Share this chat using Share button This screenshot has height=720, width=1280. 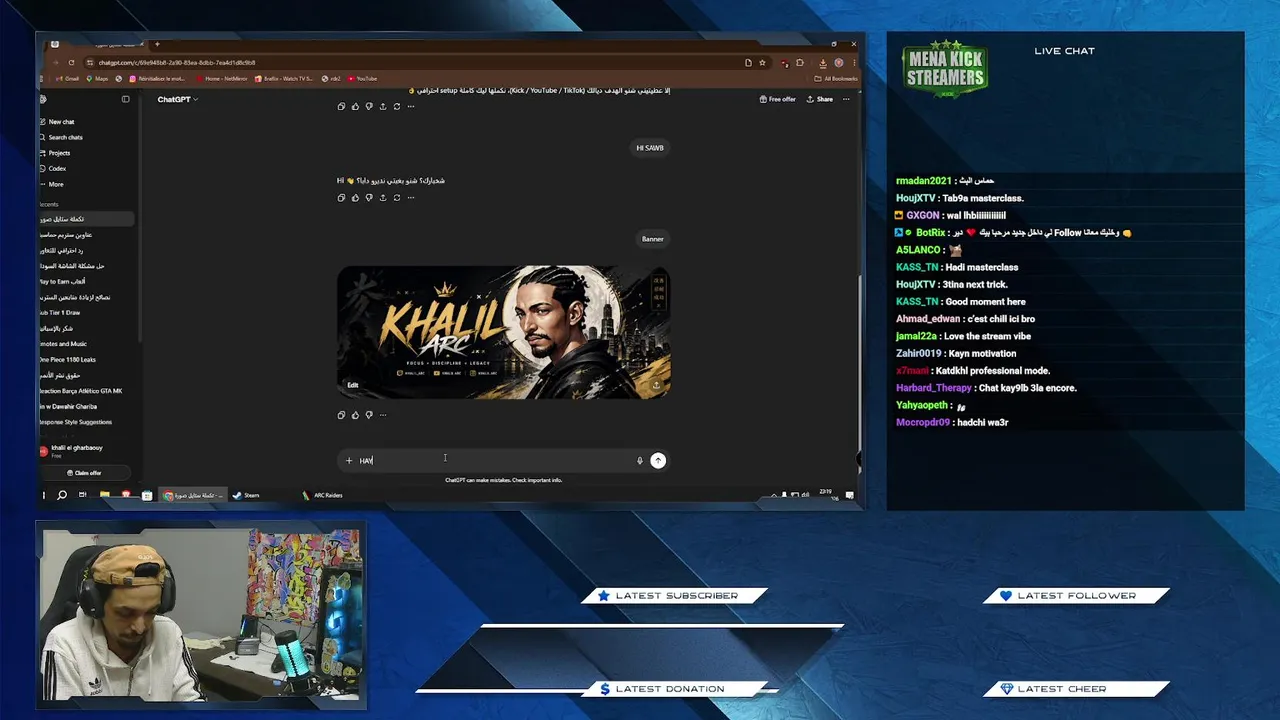pyautogui.click(x=820, y=99)
